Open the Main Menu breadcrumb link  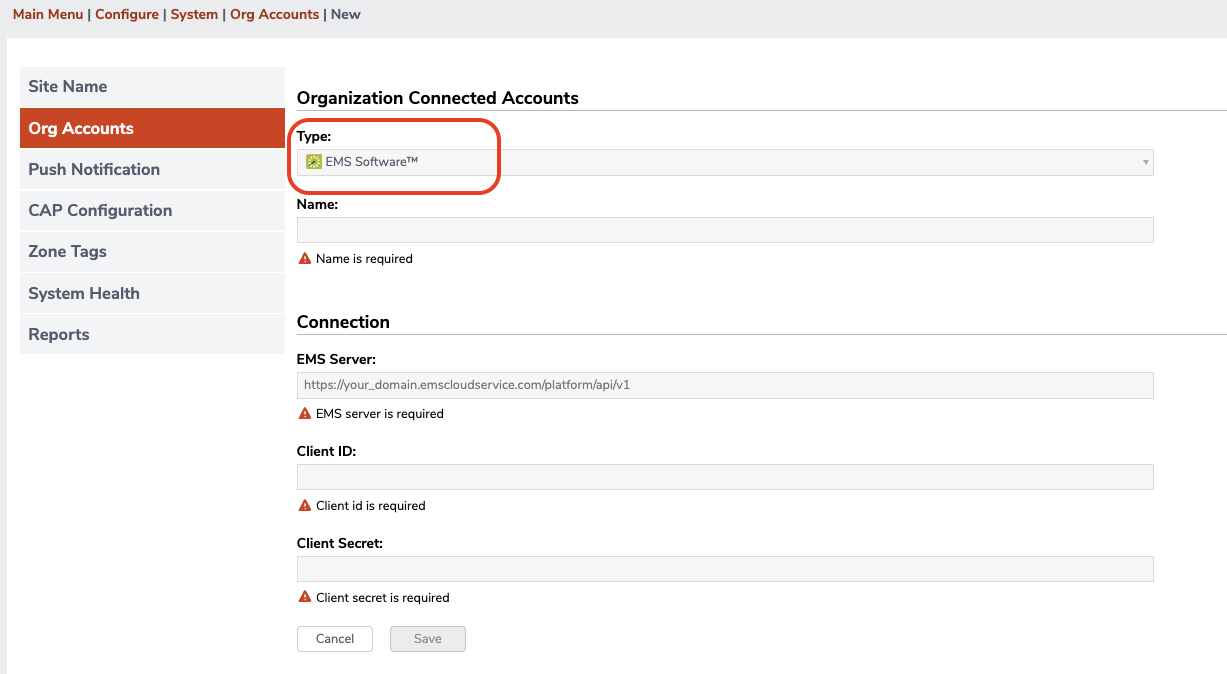[x=48, y=14]
